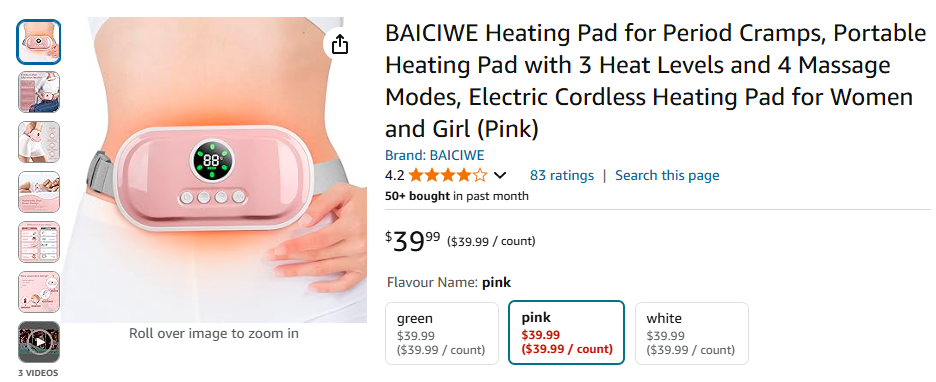Click the orange star rating icons
The image size is (936, 382).
point(448,175)
